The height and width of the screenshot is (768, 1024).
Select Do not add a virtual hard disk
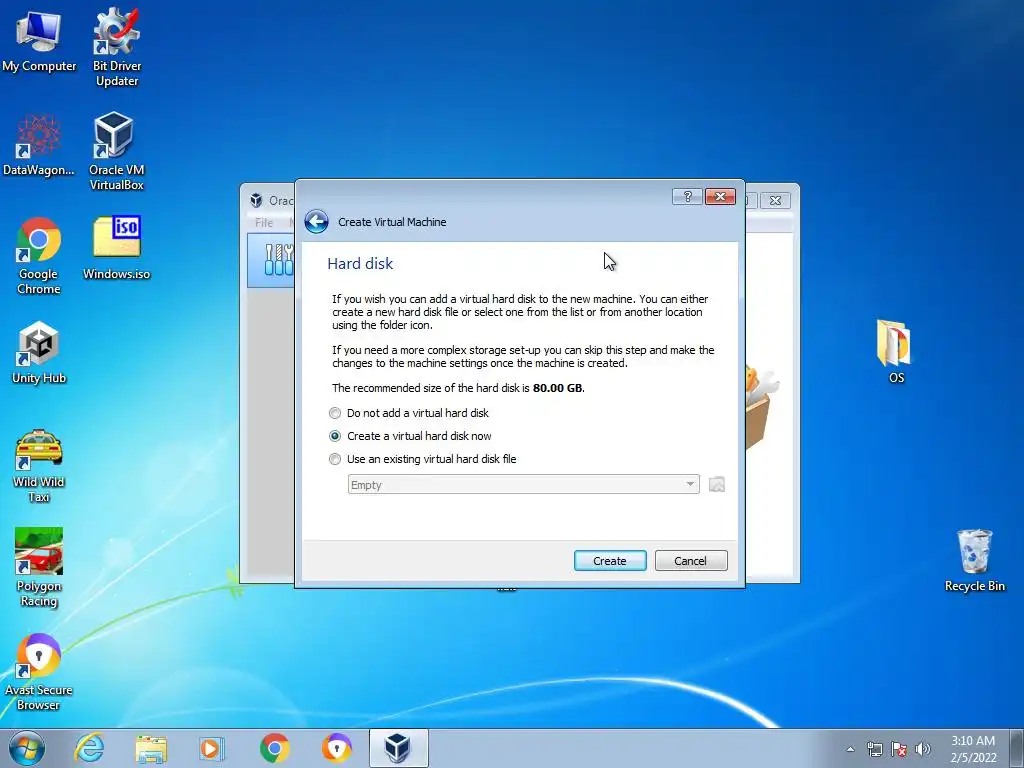click(409, 413)
